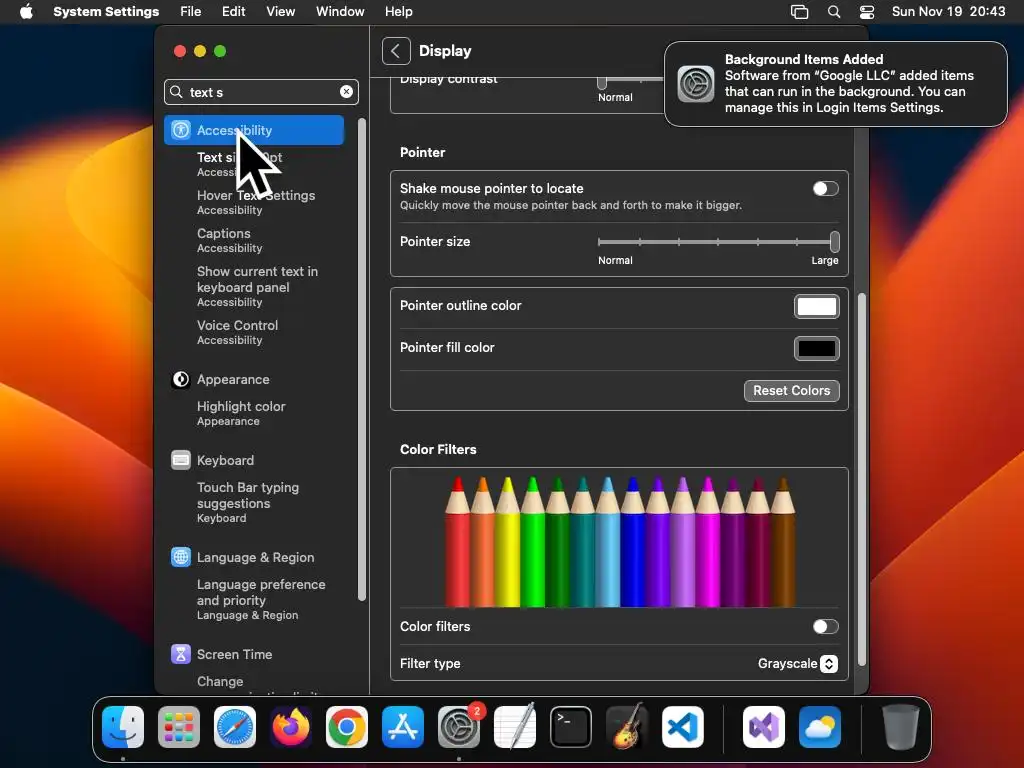Launch Safari from the dock
The width and height of the screenshot is (1024, 768).
(x=235, y=726)
